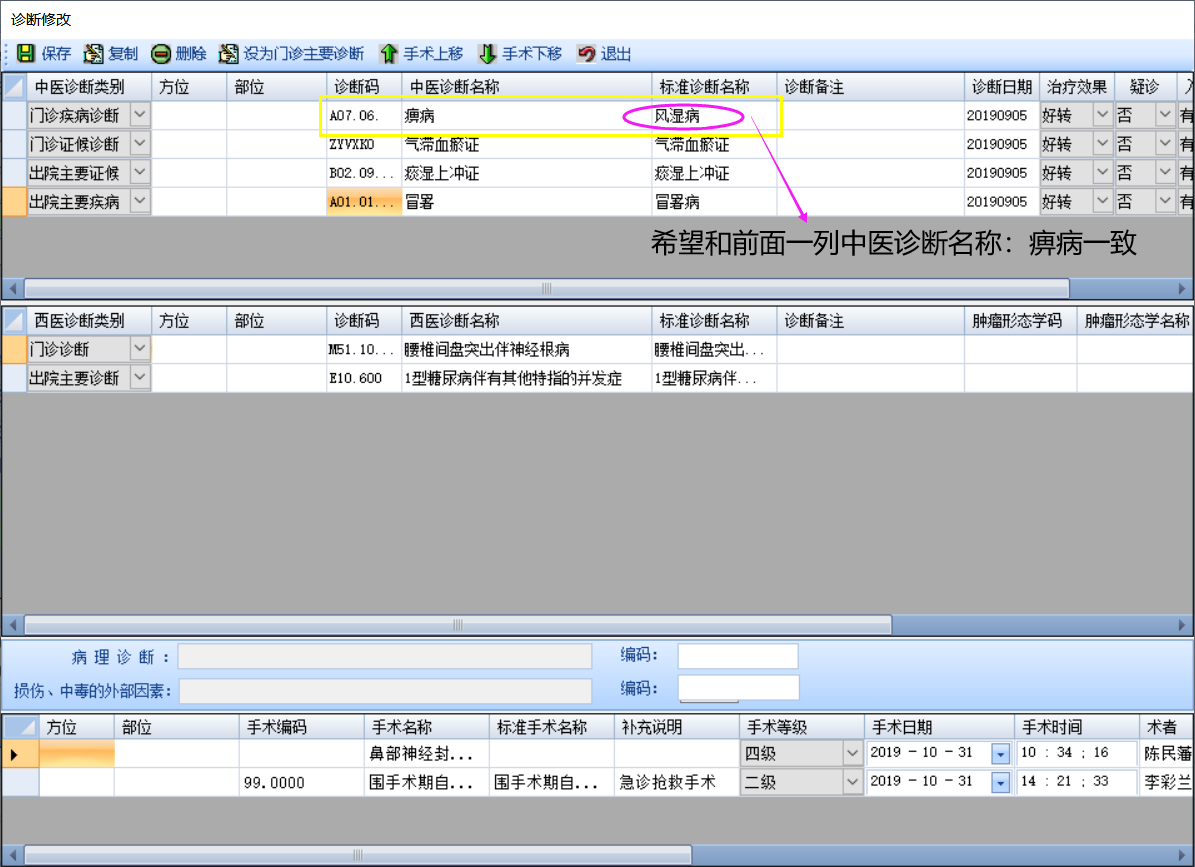
Task: Open 门诊证候诊断 category dropdown
Action: pyautogui.click(x=139, y=144)
